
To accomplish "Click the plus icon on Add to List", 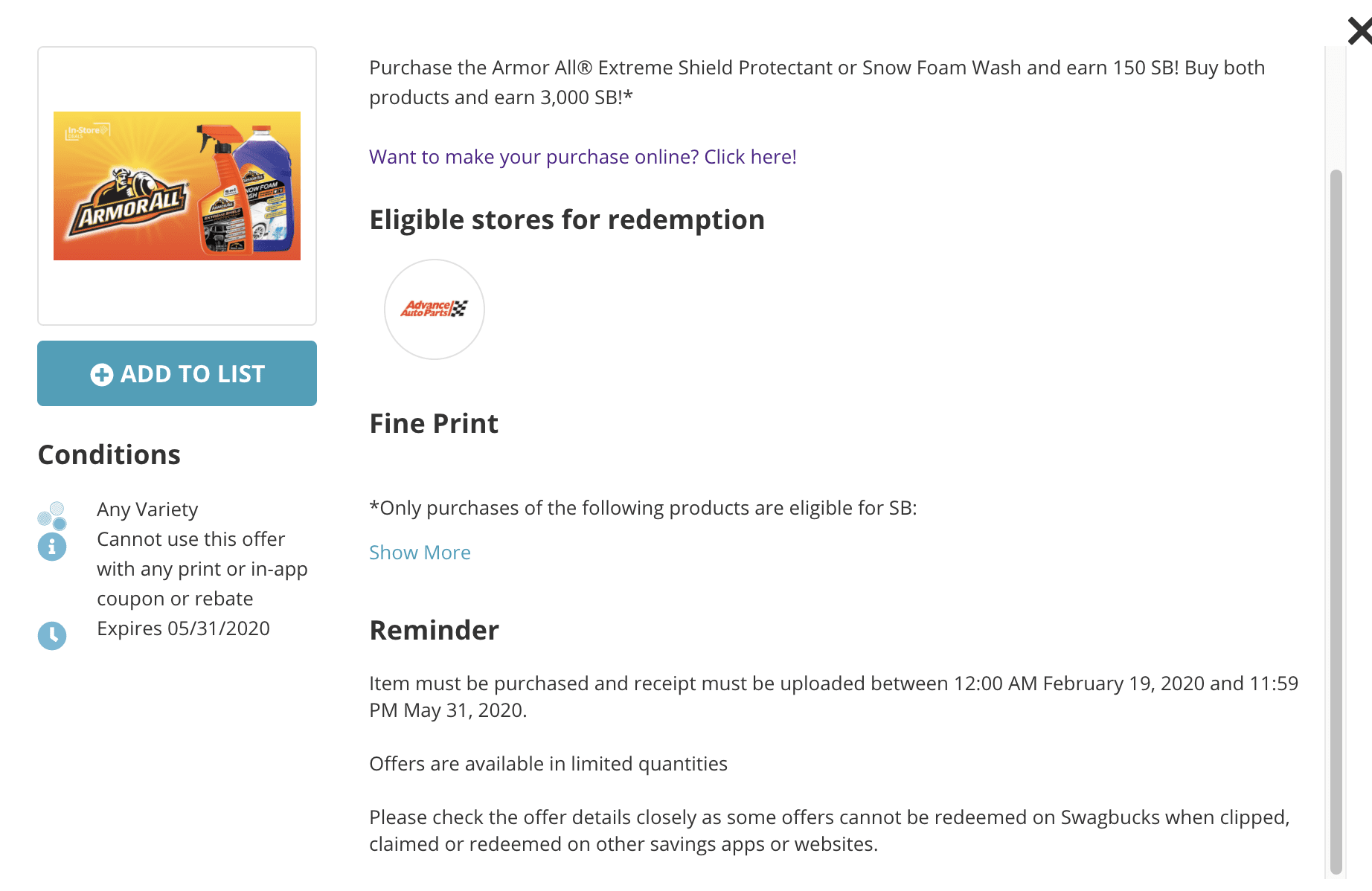I will click(x=102, y=374).
